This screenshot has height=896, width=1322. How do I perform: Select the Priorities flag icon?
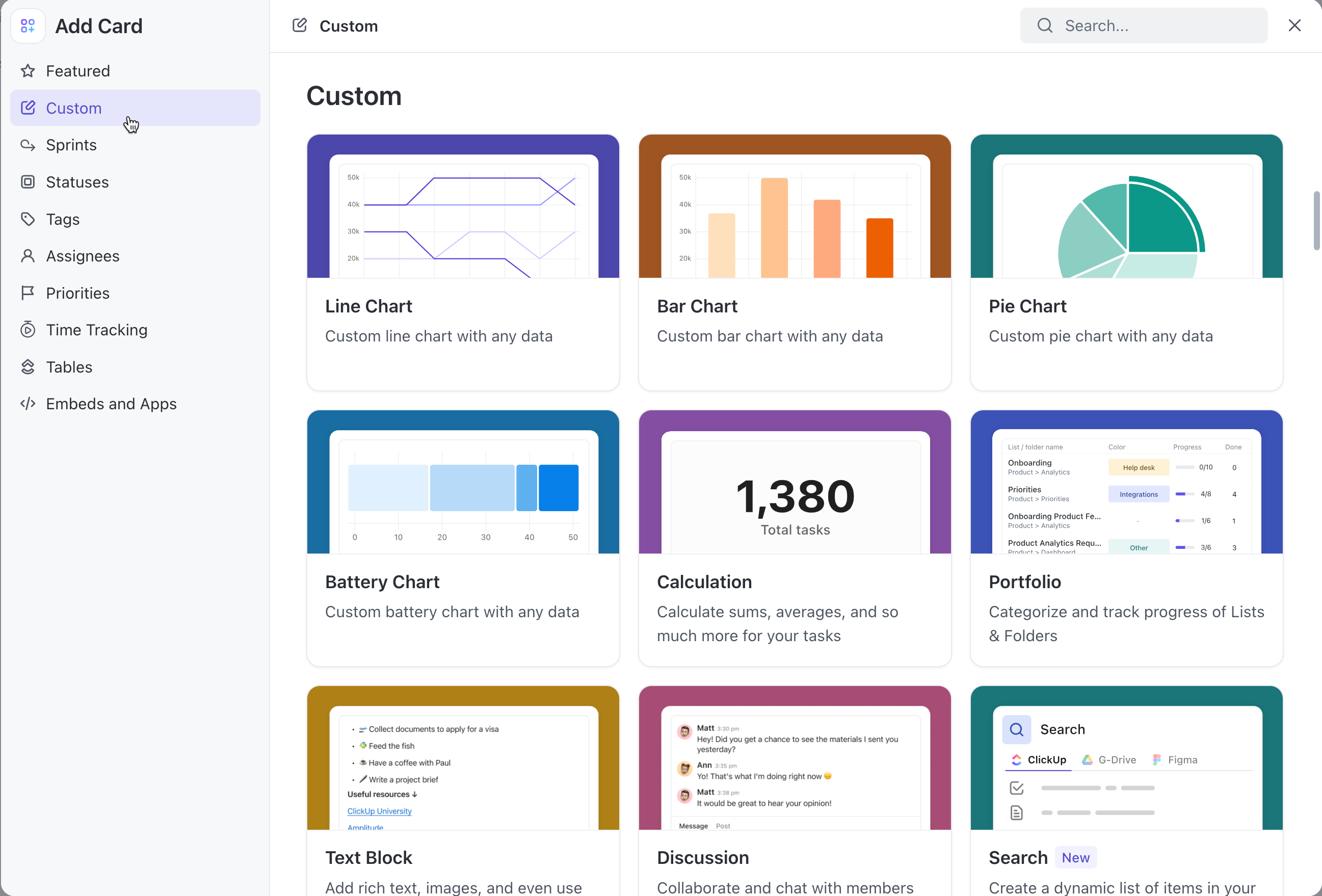click(x=28, y=293)
